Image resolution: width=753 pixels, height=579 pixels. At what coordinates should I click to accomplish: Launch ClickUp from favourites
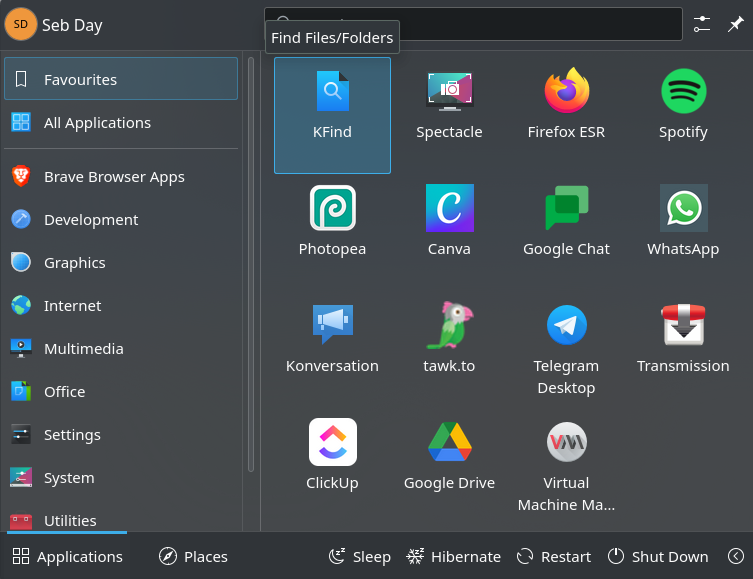click(x=332, y=457)
